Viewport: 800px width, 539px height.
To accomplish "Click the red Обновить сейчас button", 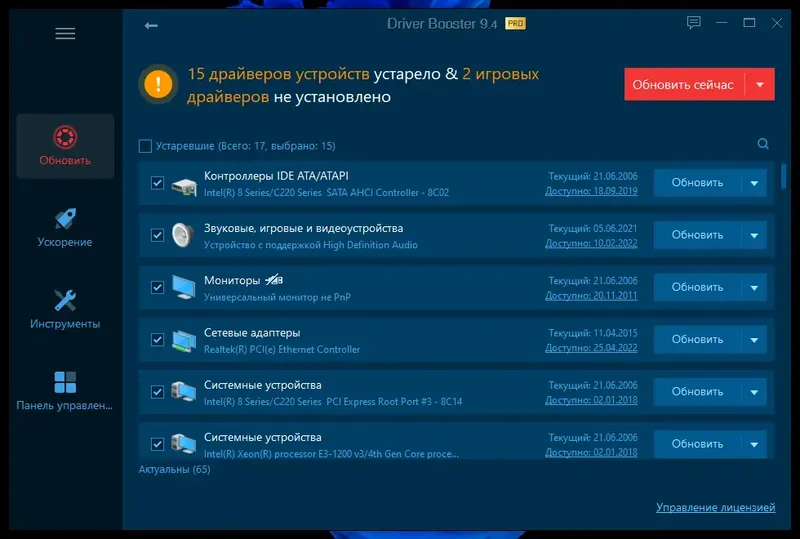I will point(684,84).
